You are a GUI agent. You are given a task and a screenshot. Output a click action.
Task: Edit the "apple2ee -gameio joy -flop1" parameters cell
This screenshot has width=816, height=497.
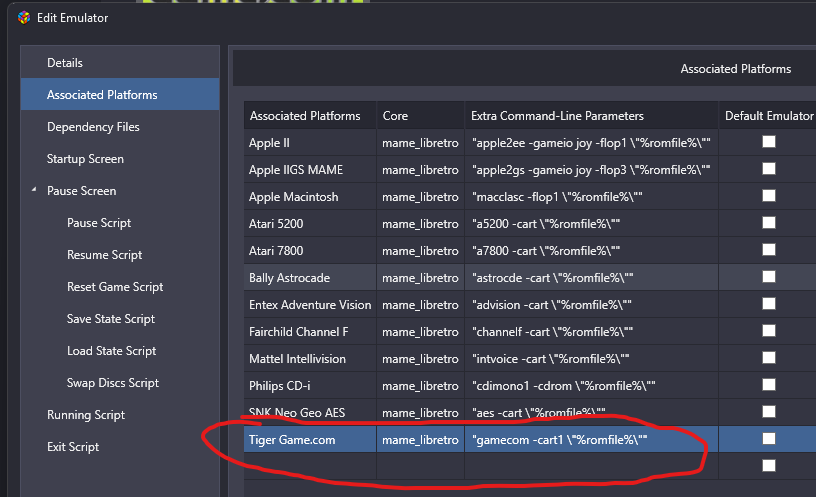[591, 143]
